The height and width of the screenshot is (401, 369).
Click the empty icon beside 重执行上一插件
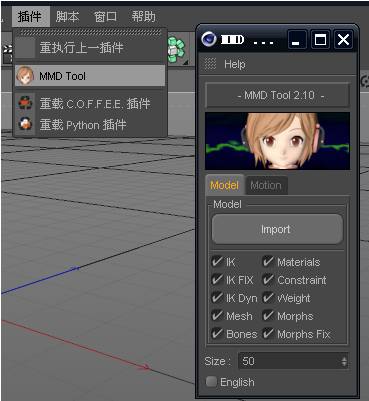(x=25, y=48)
